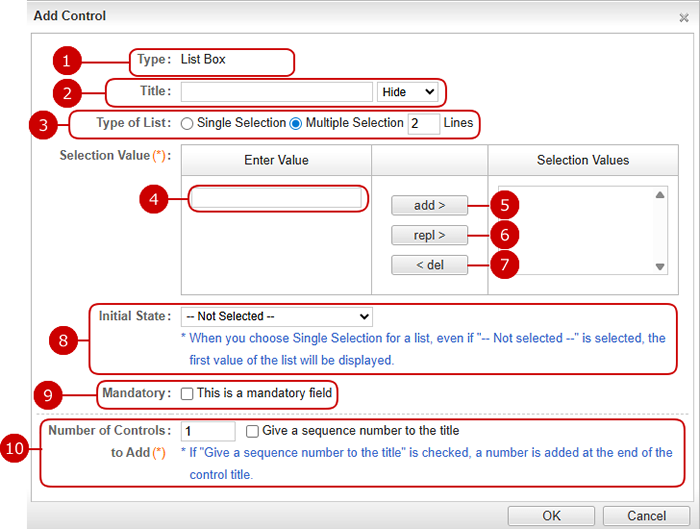Click the add > button
The height and width of the screenshot is (529, 700).
point(429,205)
